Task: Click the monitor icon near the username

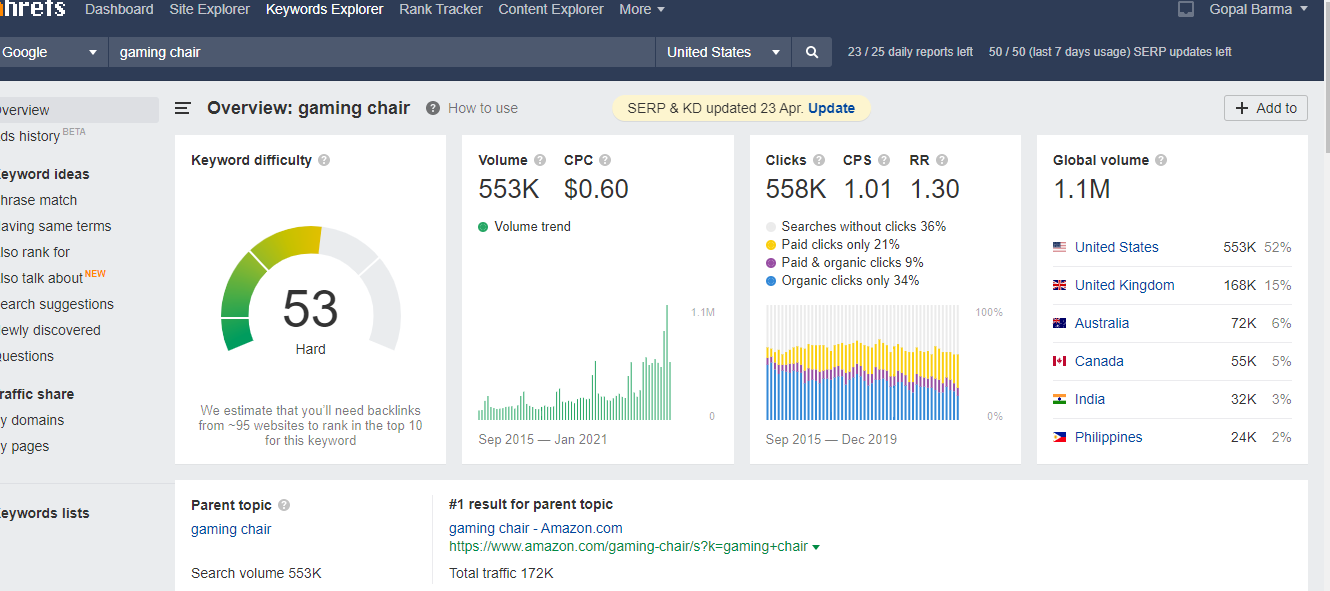Action: click(x=1186, y=9)
